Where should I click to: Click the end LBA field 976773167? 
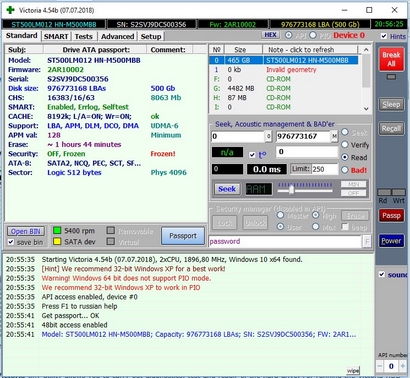(303, 136)
